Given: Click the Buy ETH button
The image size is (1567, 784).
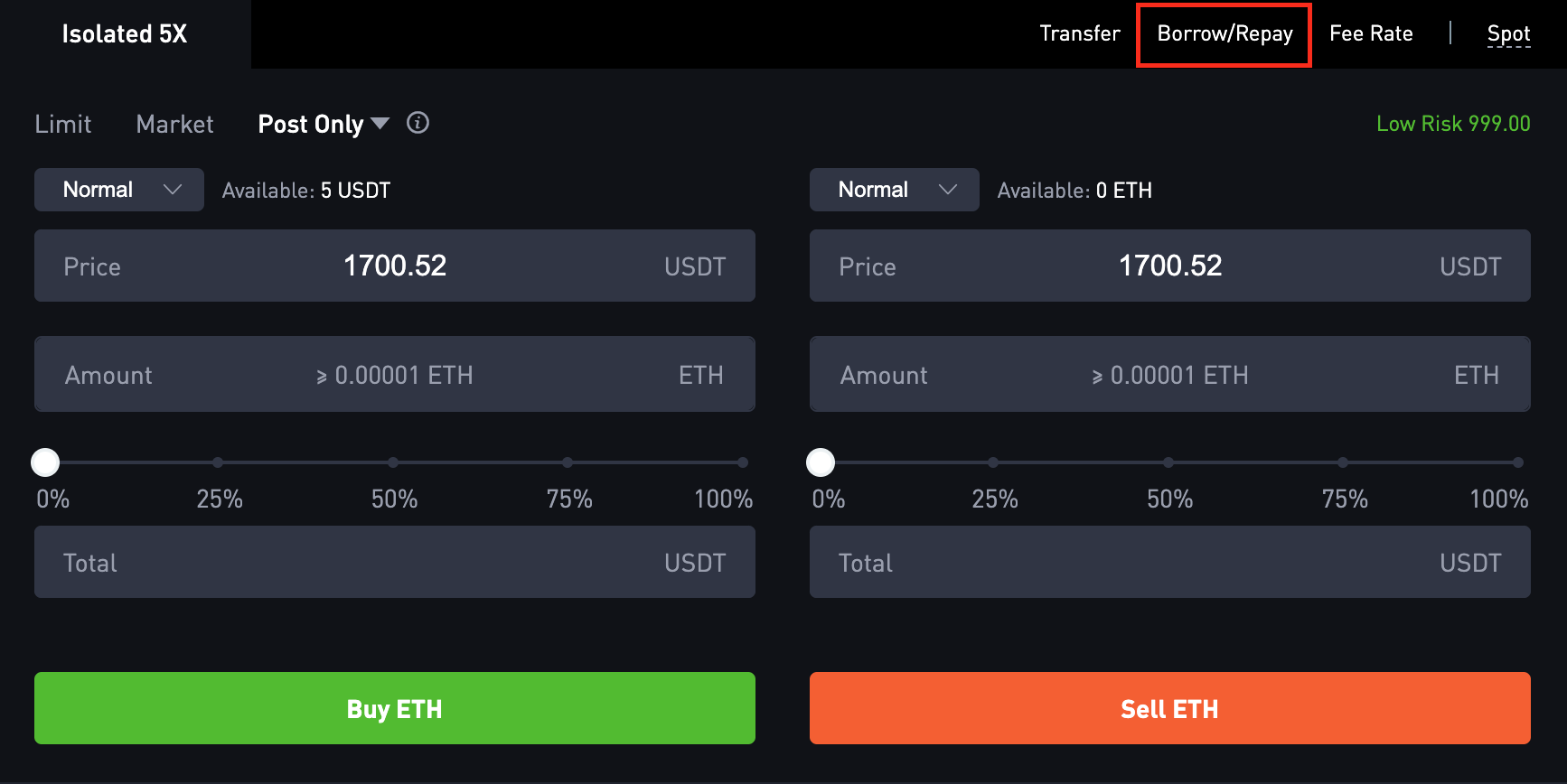Looking at the screenshot, I should point(395,708).
